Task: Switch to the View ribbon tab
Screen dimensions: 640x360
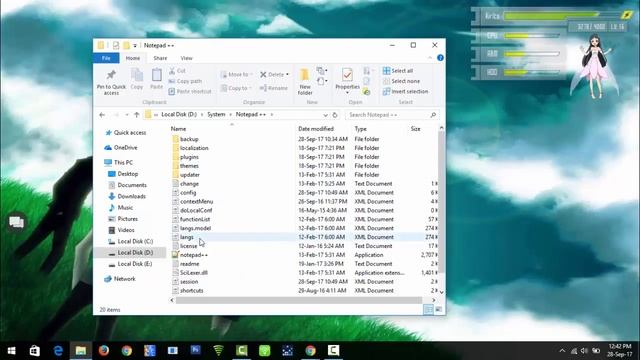Action: (187, 58)
